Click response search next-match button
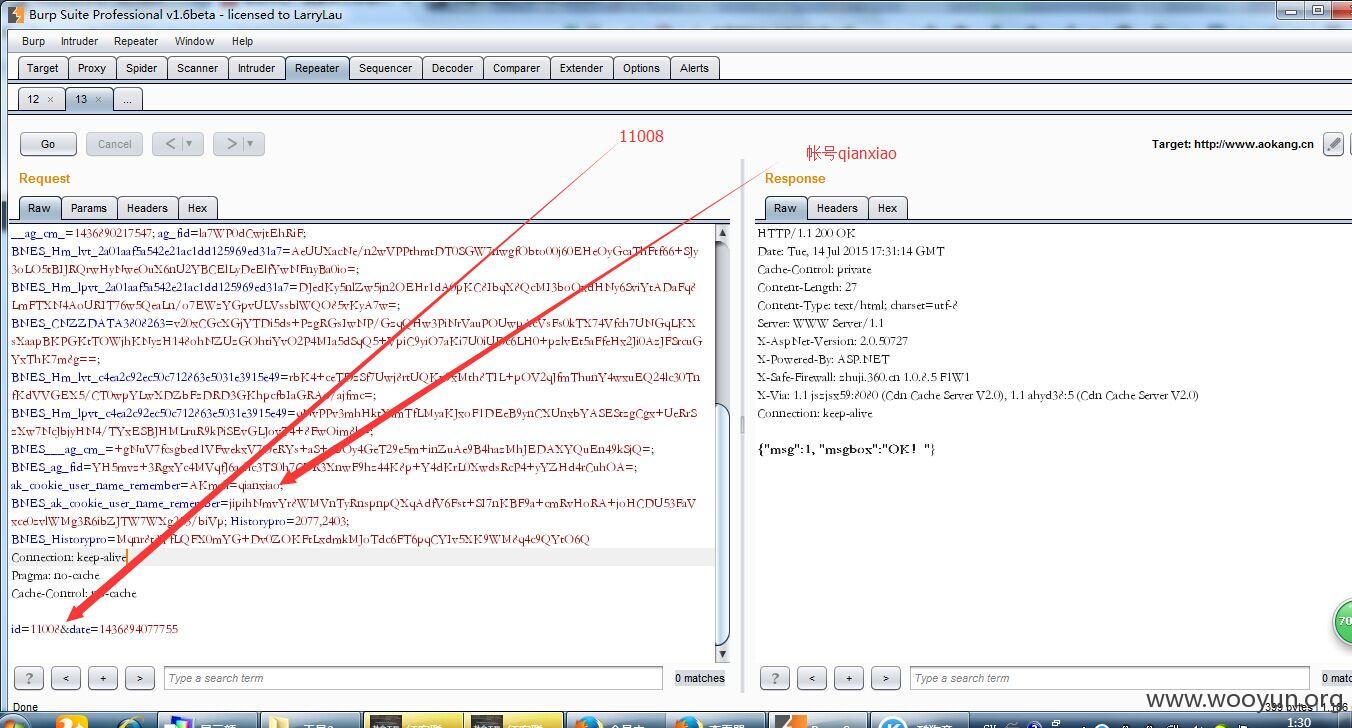Viewport: 1352px width, 728px height. 885,678
